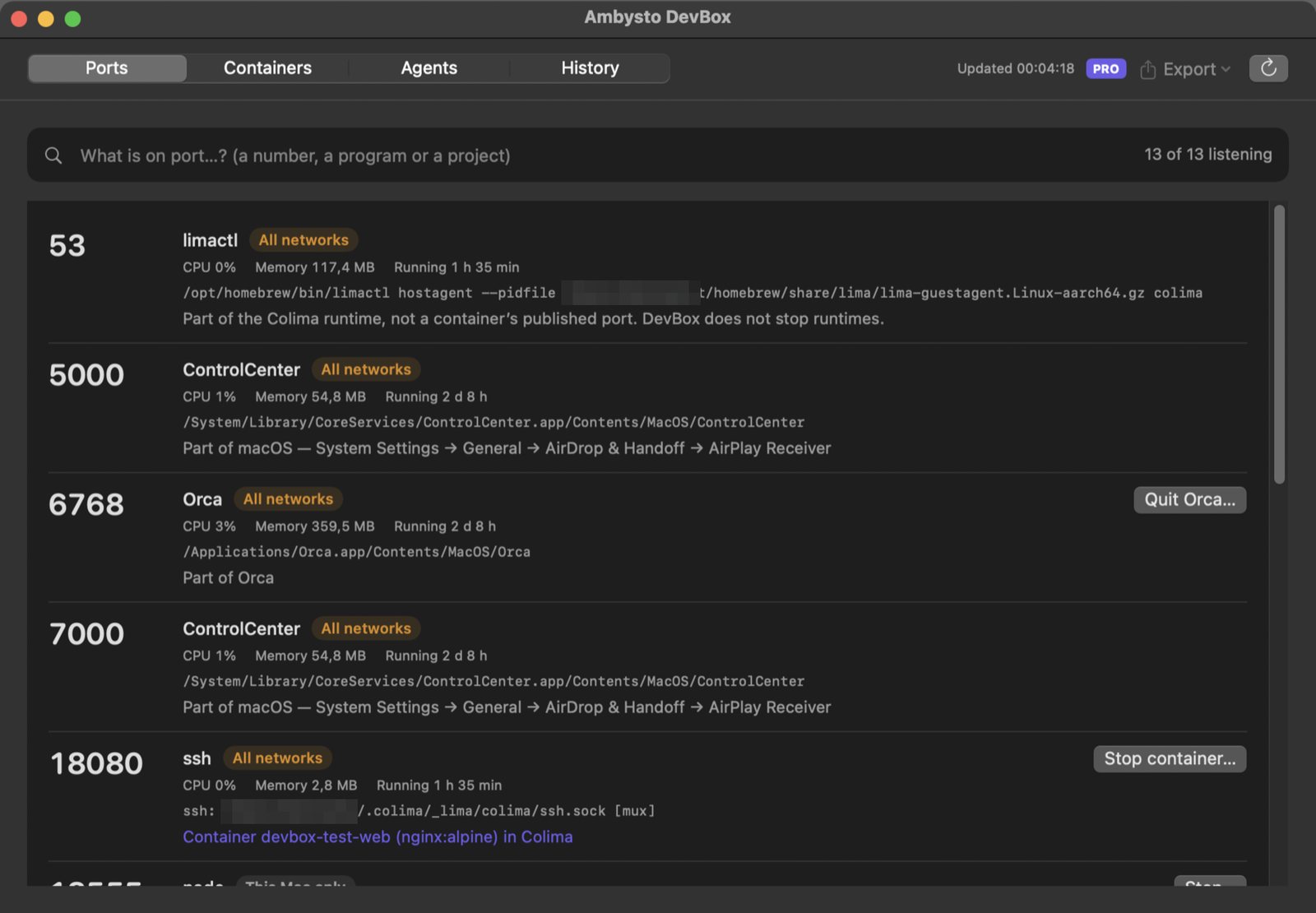Viewport: 1316px width, 913px height.
Task: Select the port 18080 ssh entry
Action: click(x=647, y=797)
